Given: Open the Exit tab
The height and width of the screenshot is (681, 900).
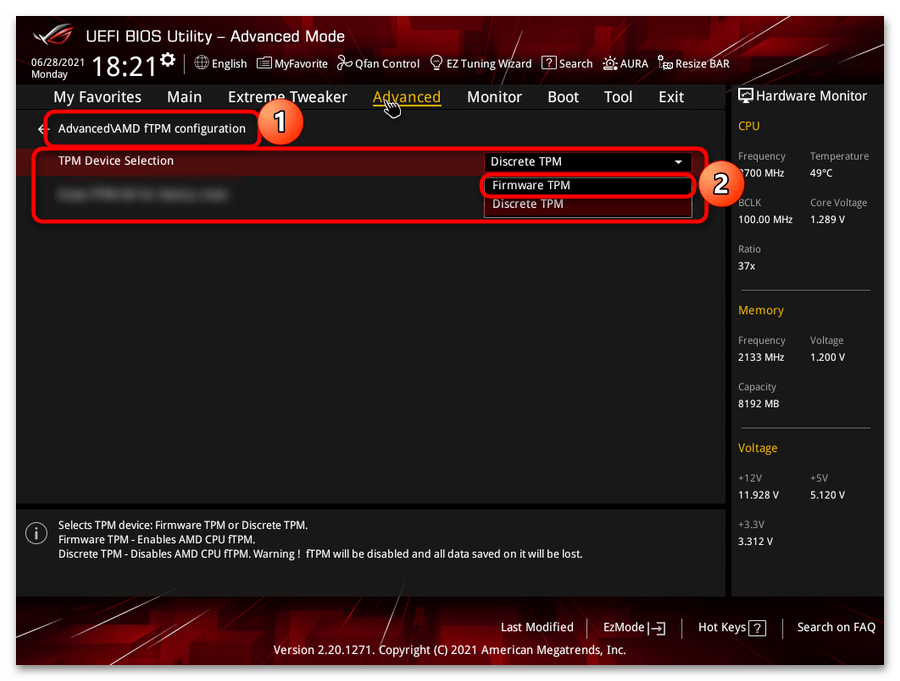Looking at the screenshot, I should (x=671, y=97).
